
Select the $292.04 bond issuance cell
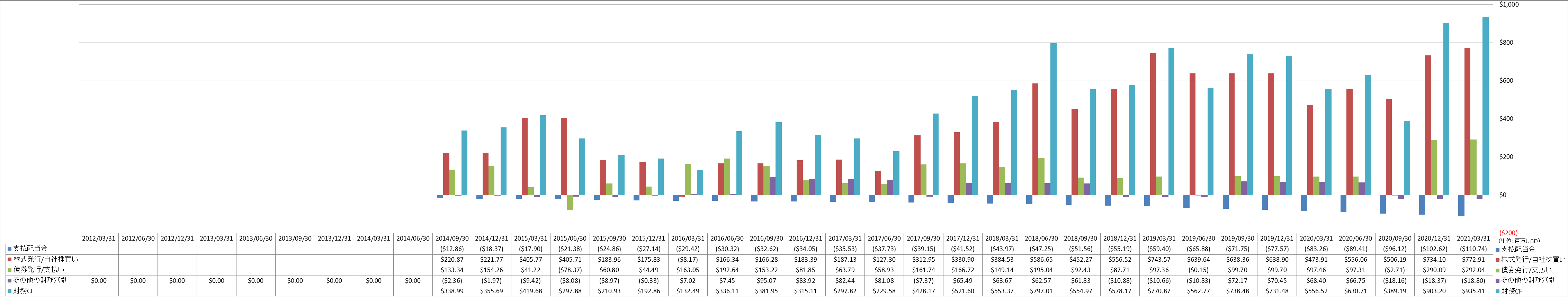click(1473, 270)
